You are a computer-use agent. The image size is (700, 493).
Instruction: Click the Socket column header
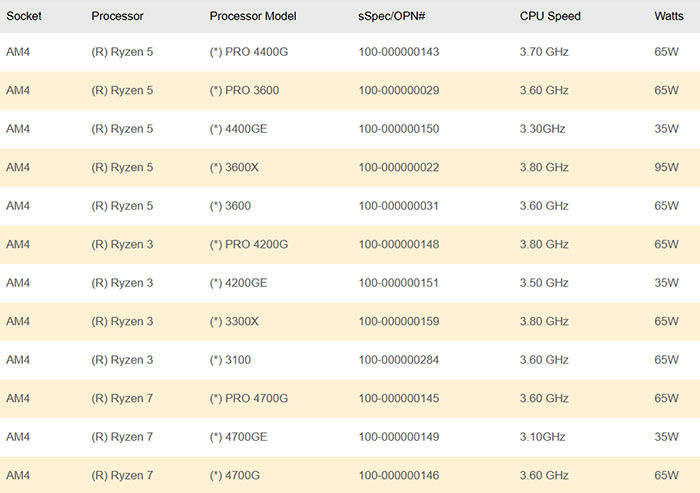coord(24,16)
